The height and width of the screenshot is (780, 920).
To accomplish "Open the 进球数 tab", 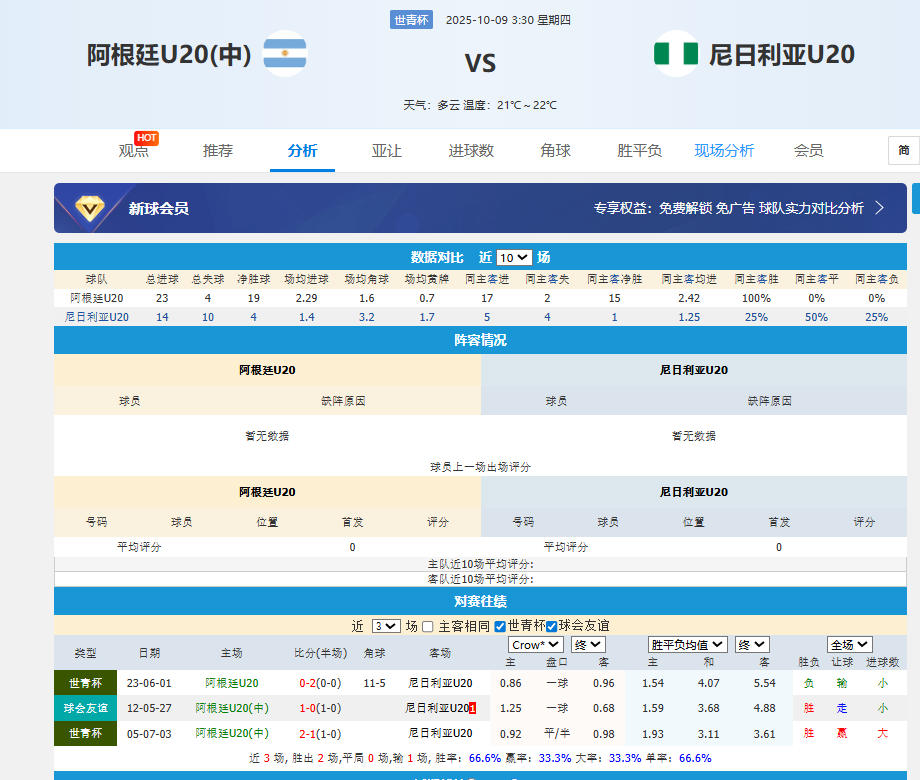I will tap(471, 151).
